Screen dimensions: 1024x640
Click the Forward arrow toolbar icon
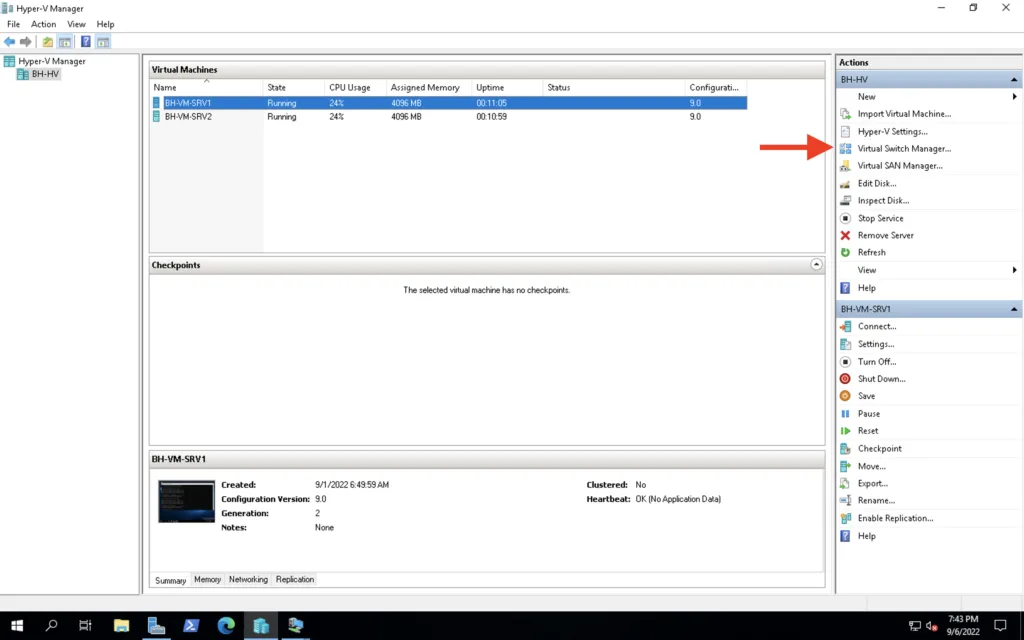pyautogui.click(x=25, y=42)
